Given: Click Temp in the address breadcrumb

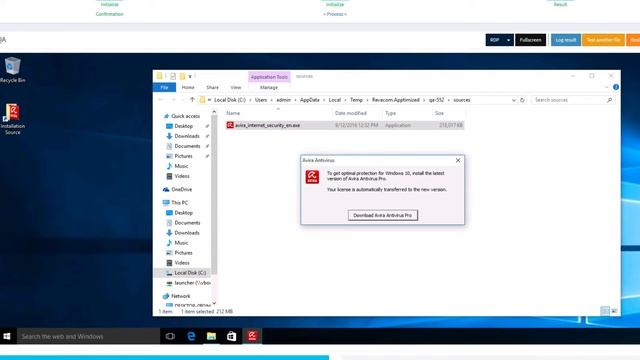Looking at the screenshot, I should pyautogui.click(x=356, y=100).
